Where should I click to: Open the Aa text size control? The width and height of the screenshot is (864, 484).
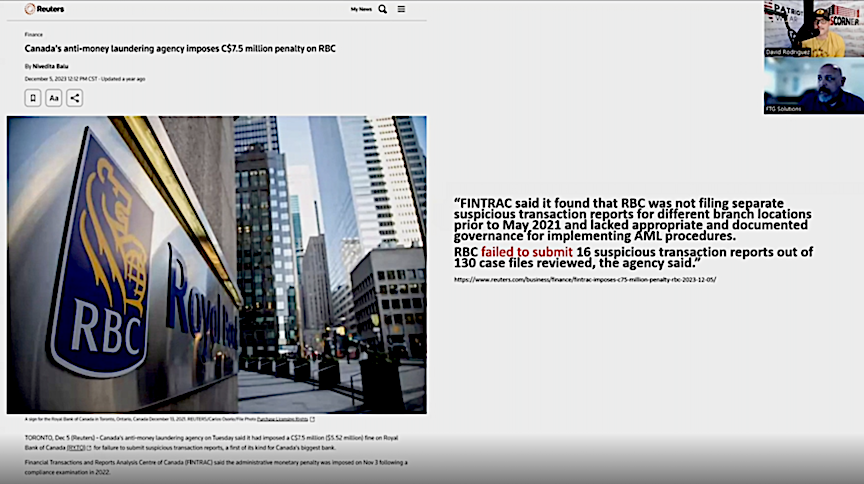tap(54, 98)
